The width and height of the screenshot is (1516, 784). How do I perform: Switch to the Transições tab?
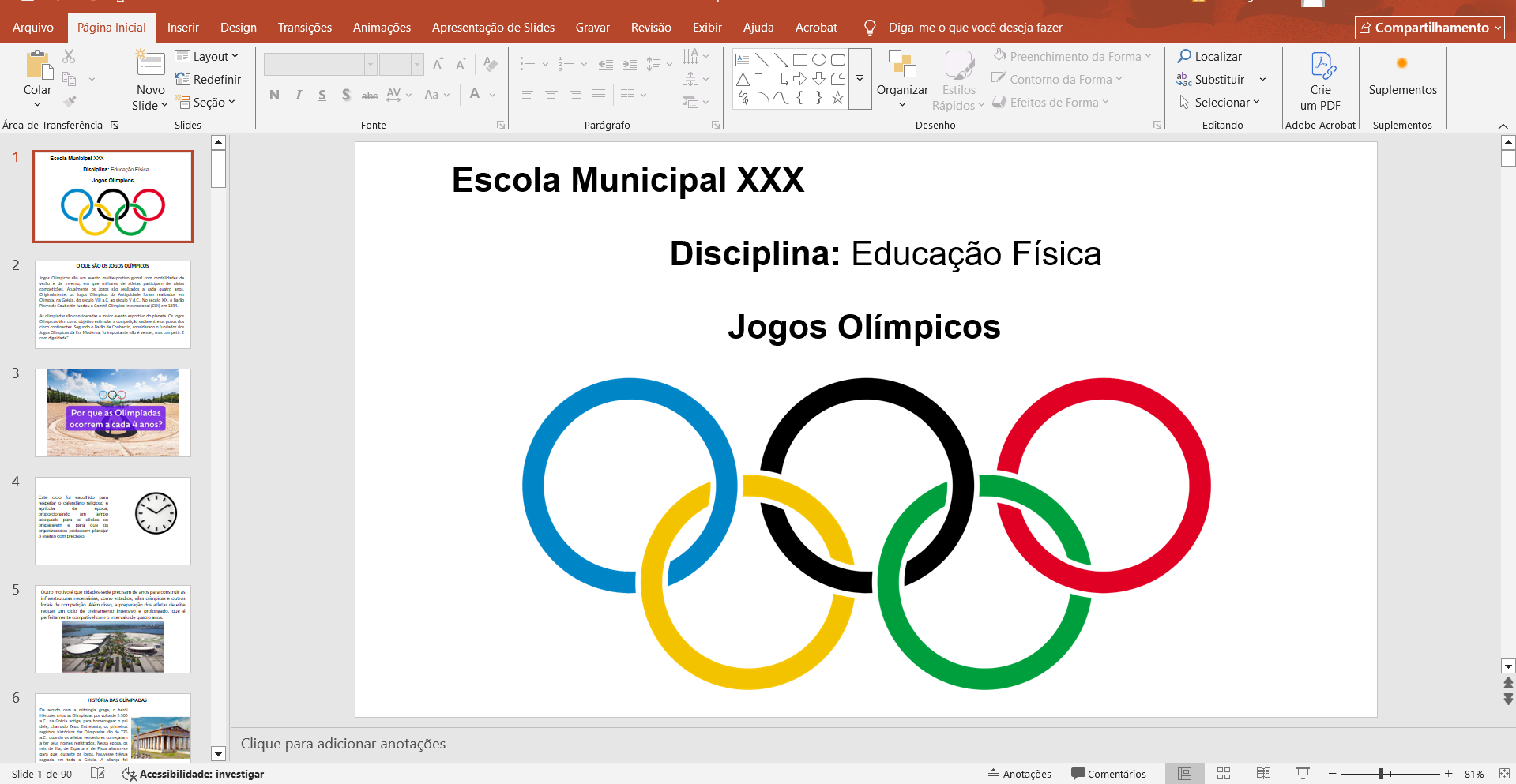pos(305,28)
